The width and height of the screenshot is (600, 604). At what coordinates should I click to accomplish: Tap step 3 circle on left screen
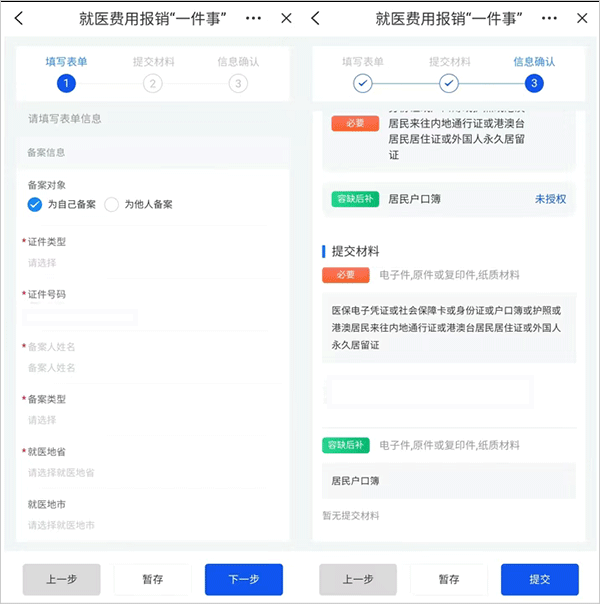[238, 84]
